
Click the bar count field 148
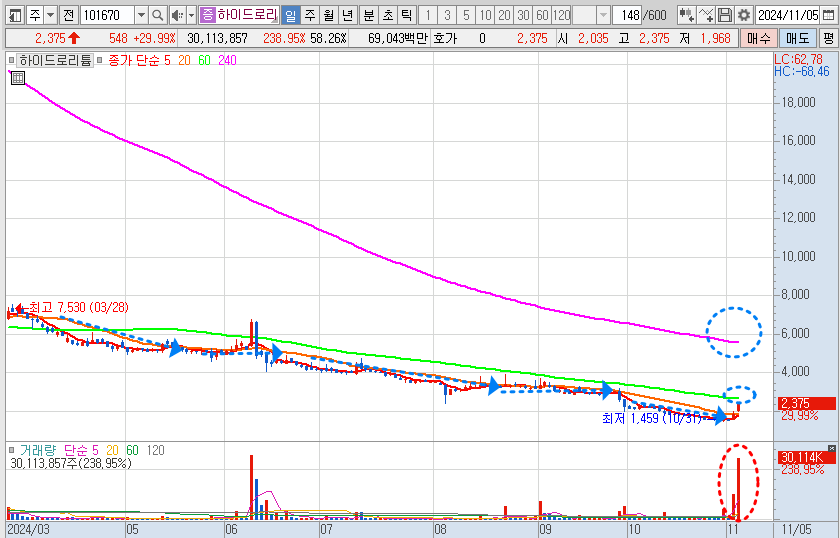[x=627, y=15]
